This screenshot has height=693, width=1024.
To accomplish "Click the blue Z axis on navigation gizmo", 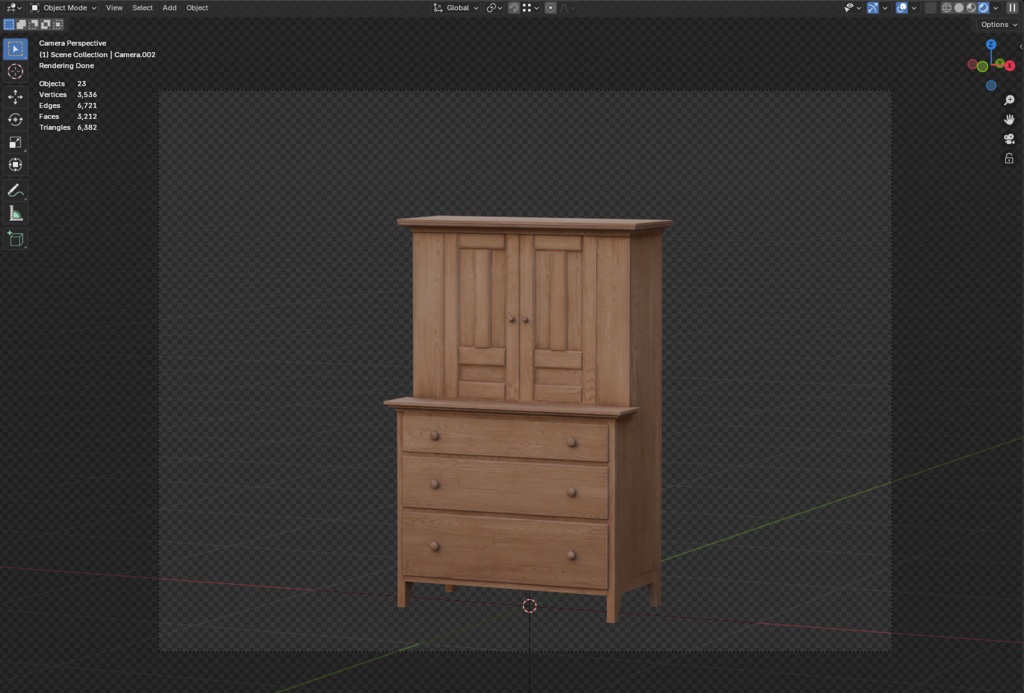I will coord(991,45).
